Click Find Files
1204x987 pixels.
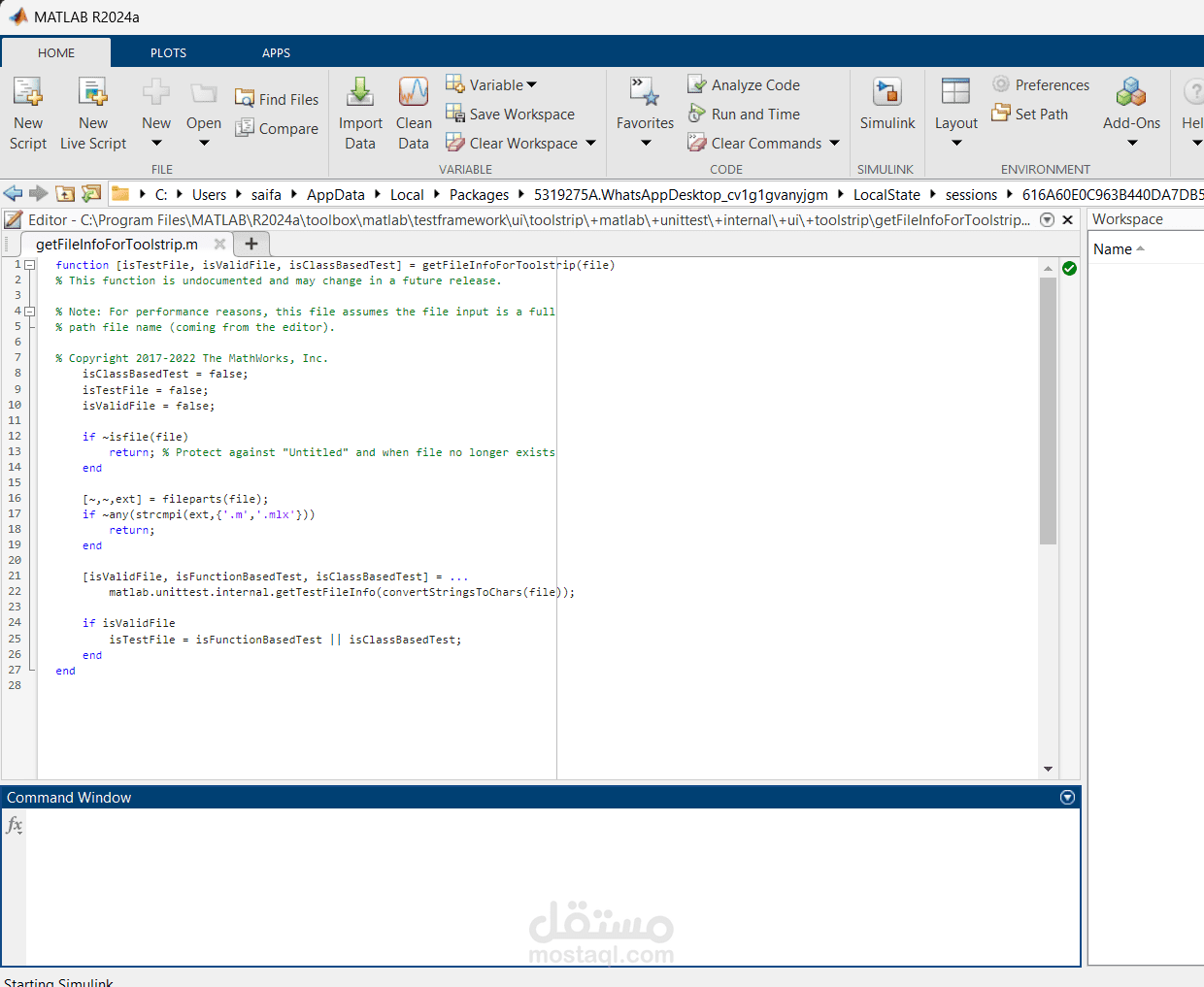277,99
